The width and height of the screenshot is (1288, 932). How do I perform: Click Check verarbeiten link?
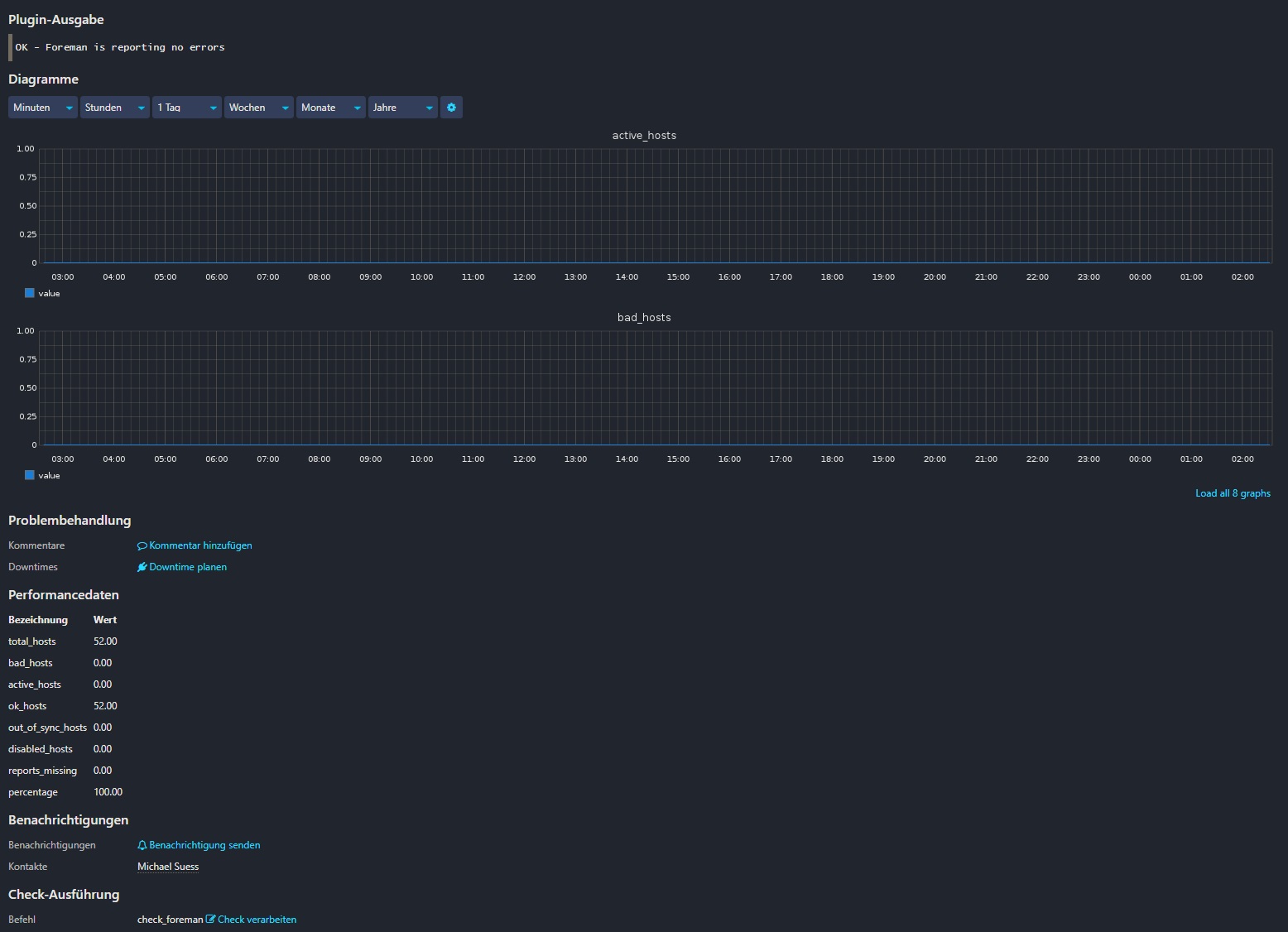tap(257, 920)
